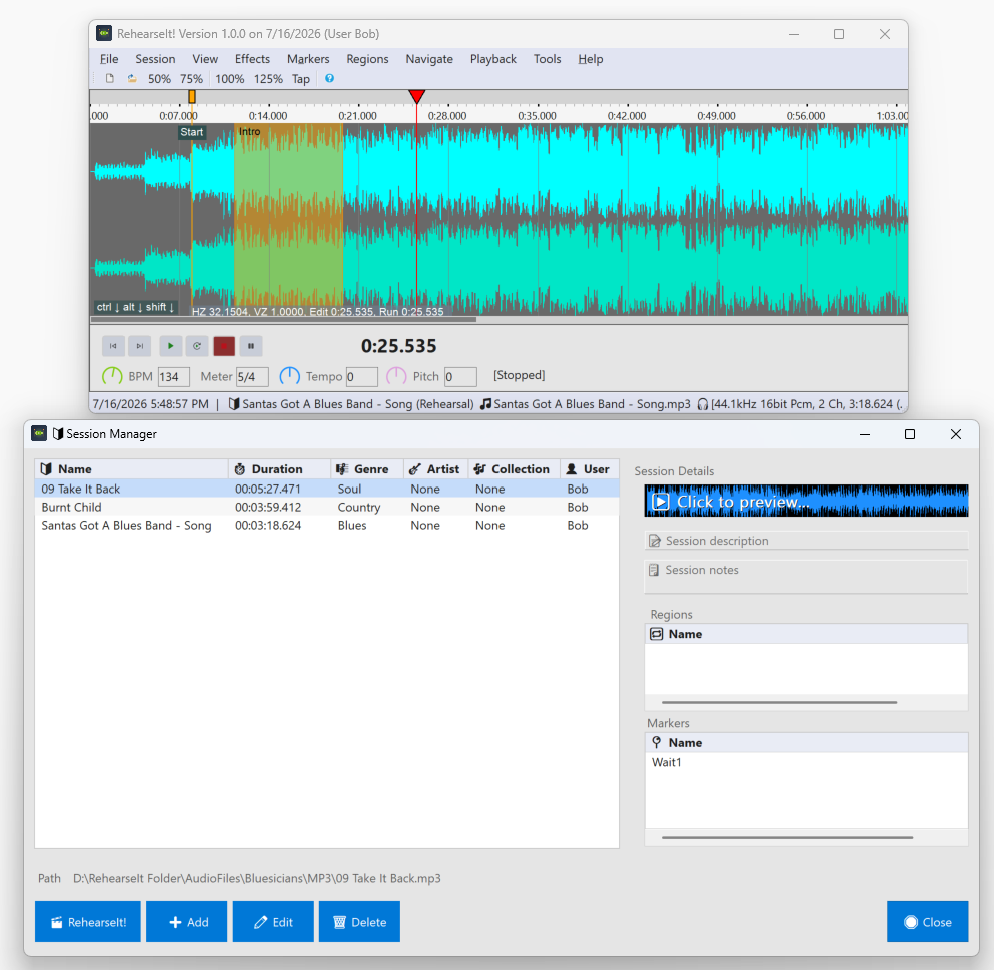Click the RehearseIt! button
This screenshot has height=970, width=994.
[87, 922]
